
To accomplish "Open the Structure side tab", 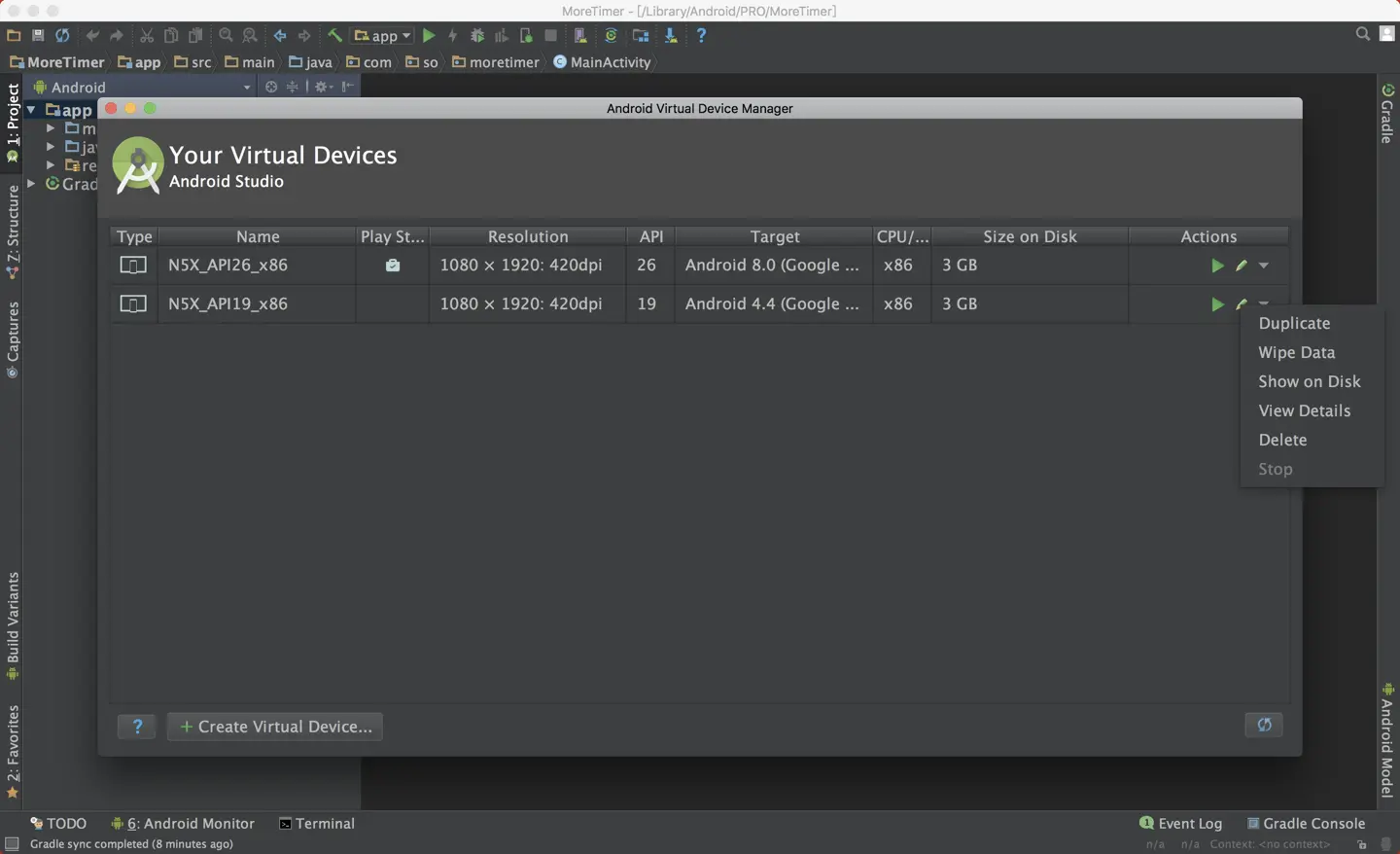I will [x=13, y=231].
